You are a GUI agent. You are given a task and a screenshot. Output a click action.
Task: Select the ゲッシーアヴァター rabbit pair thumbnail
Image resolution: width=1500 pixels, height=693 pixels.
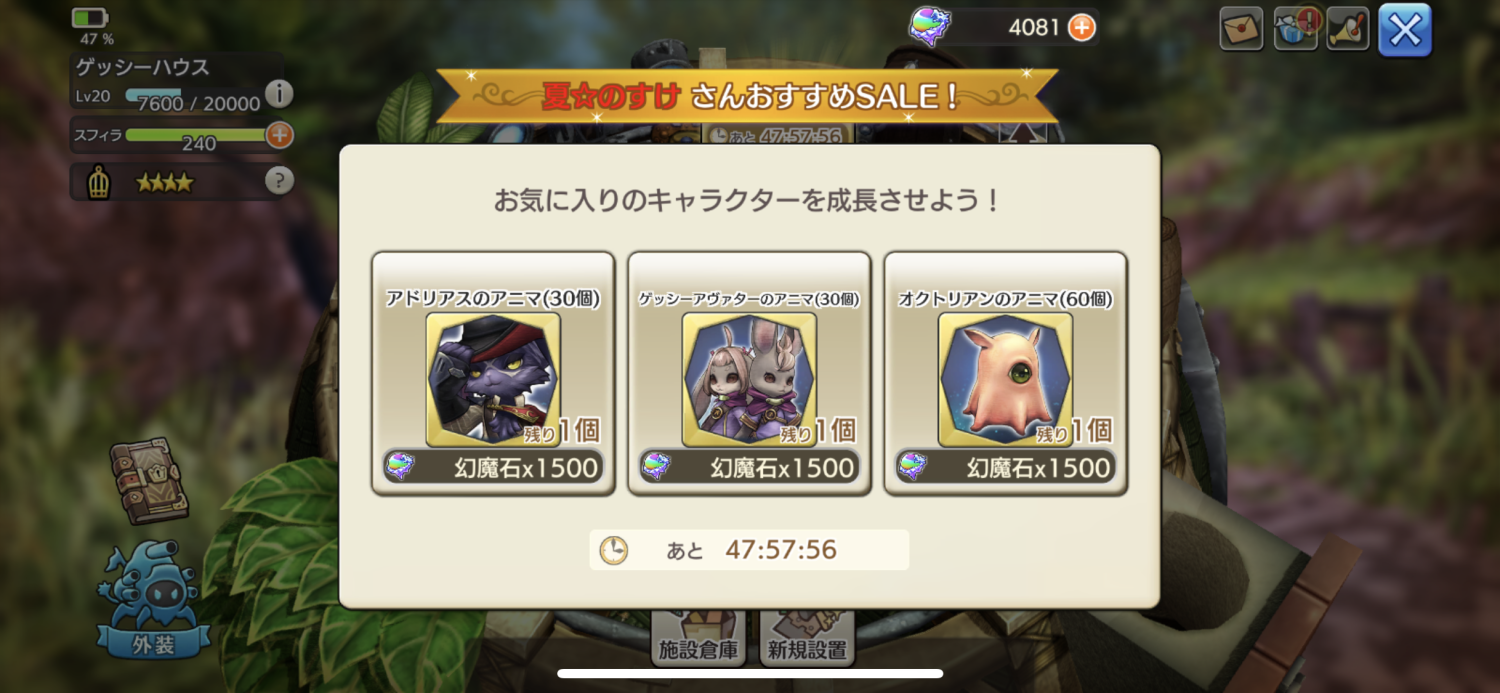pyautogui.click(x=749, y=379)
